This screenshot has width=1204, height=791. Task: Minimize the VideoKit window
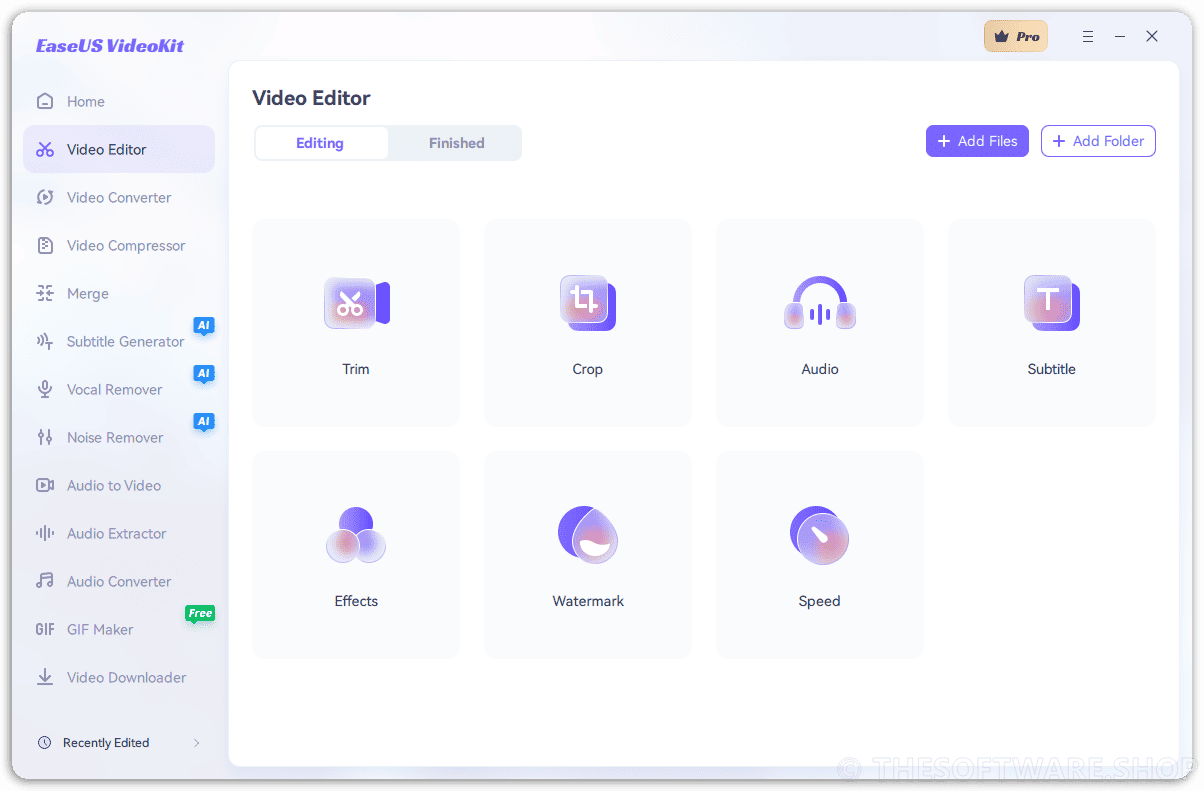[1120, 36]
